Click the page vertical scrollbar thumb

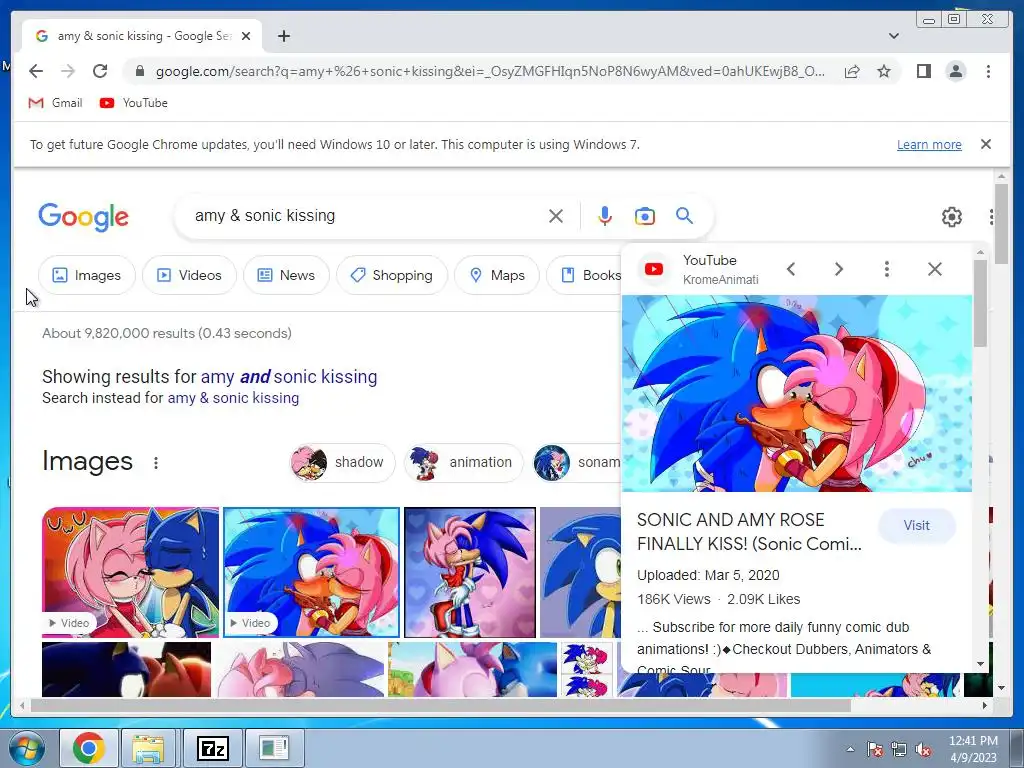pyautogui.click(x=1002, y=224)
